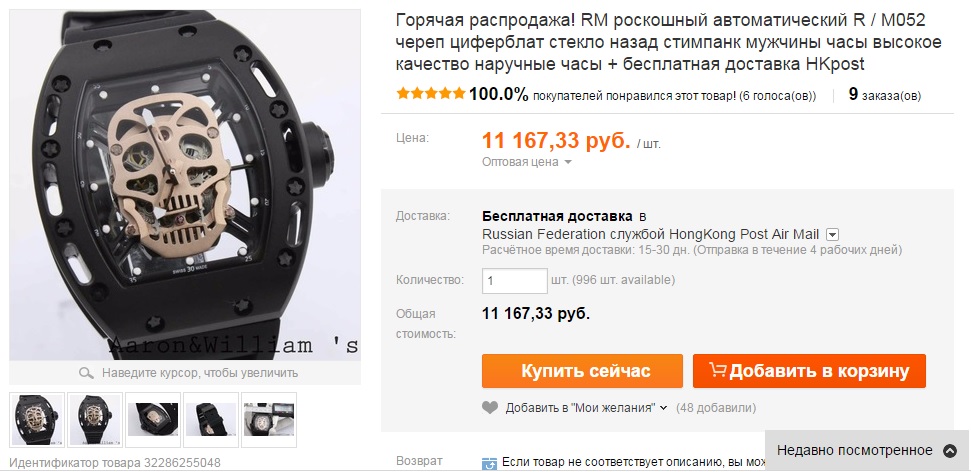Viewport: 971px width, 472px height.
Task: Expand the wishlist chevron next to Мои желания
Action: click(663, 408)
